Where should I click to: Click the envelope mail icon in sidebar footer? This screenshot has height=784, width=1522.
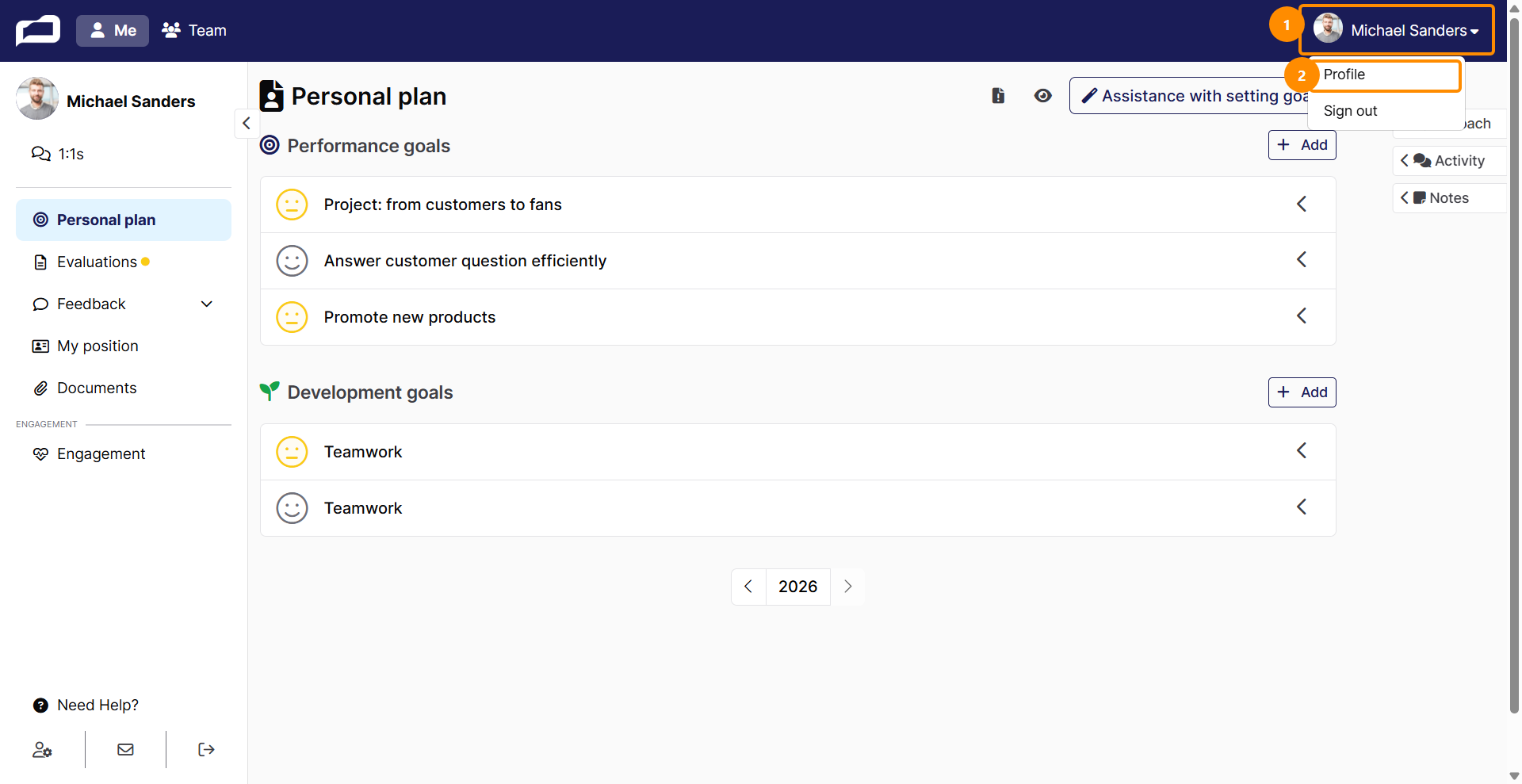[125, 749]
